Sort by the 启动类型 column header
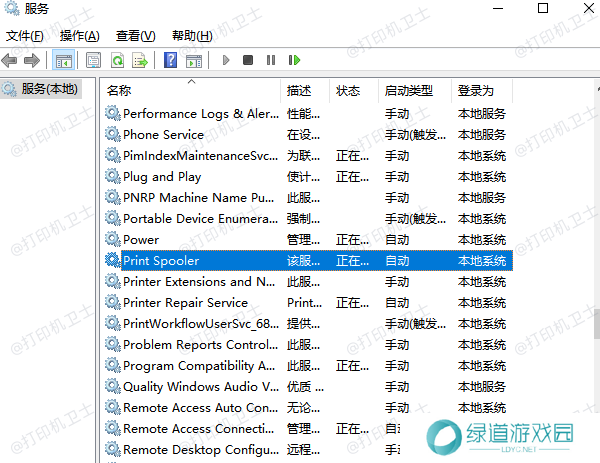600x463 pixels. coord(415,91)
